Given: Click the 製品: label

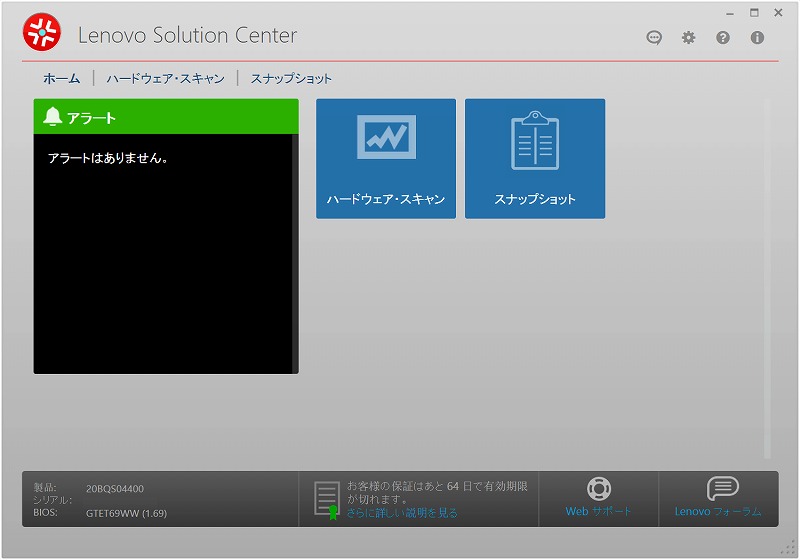Looking at the screenshot, I should coord(45,488).
